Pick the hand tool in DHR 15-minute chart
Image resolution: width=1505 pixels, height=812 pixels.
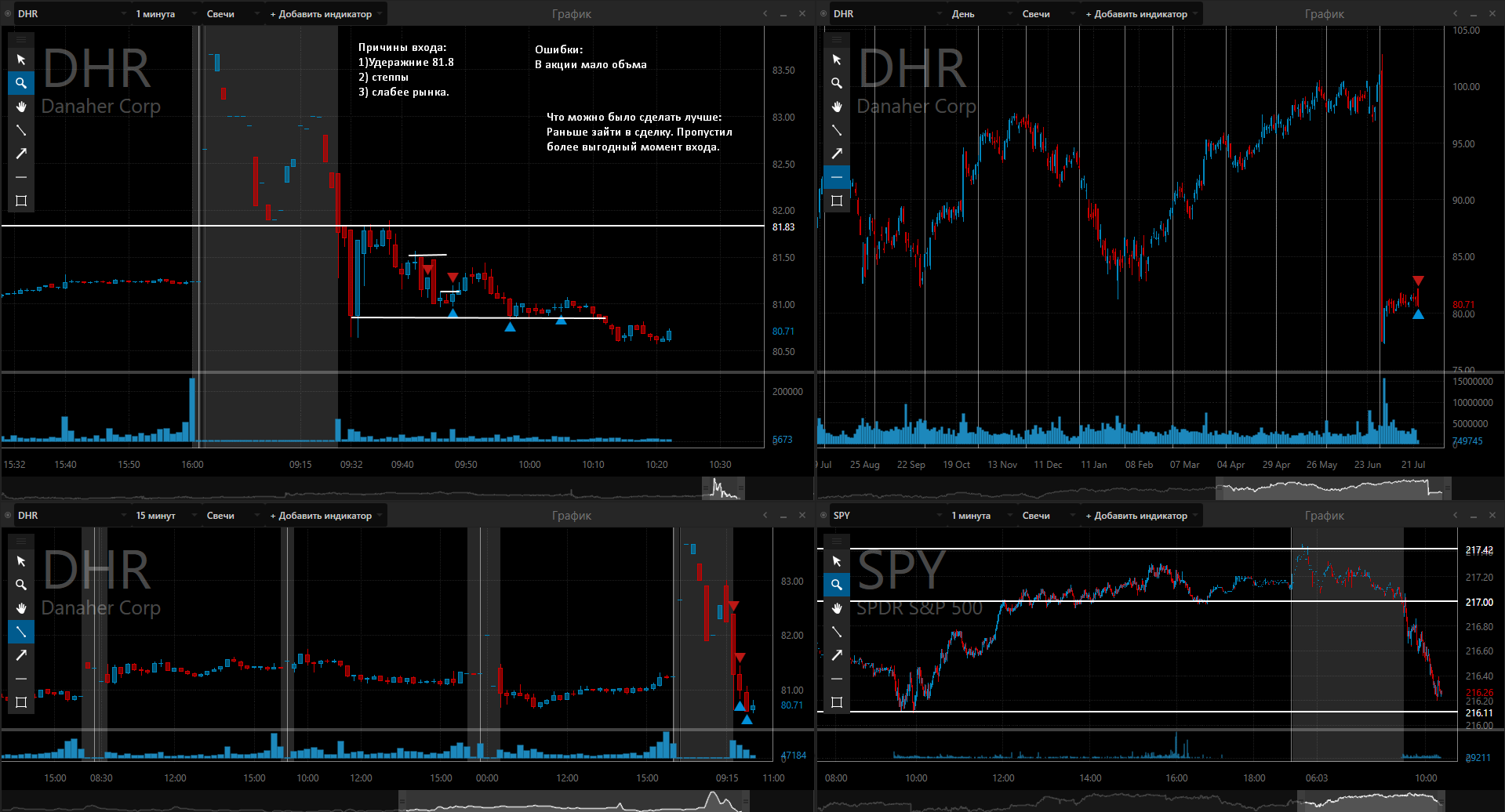21,608
